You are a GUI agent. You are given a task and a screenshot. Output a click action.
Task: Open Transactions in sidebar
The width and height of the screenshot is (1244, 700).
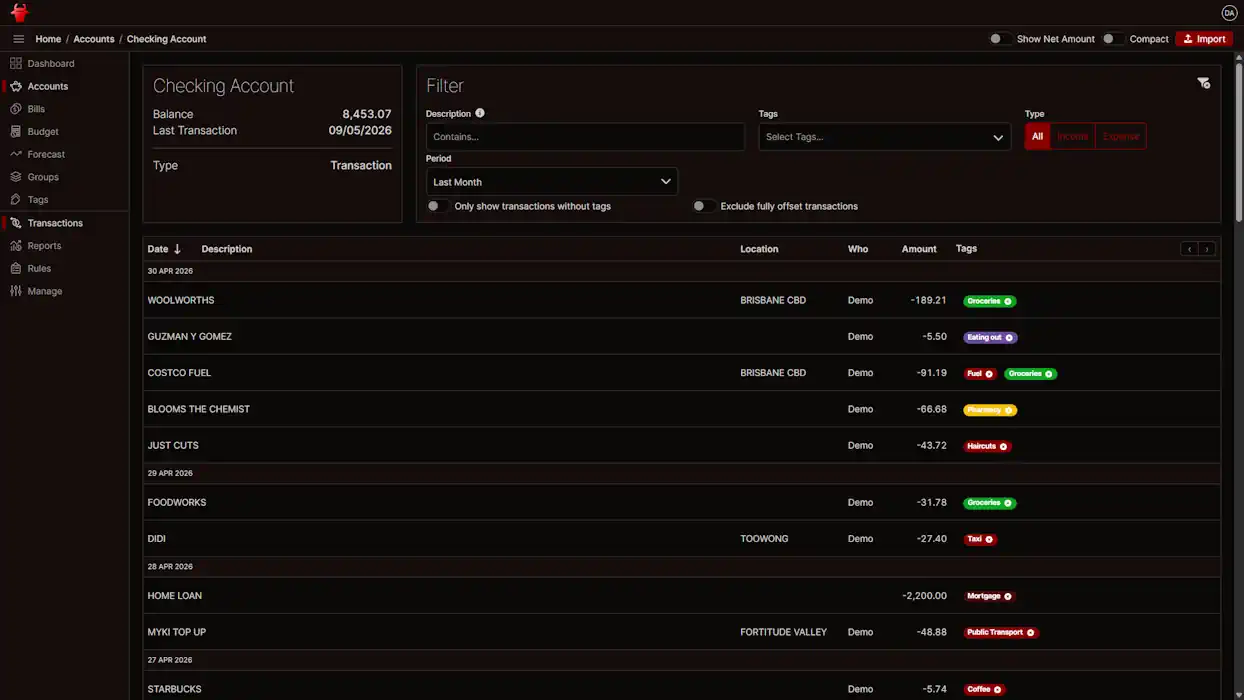55,223
